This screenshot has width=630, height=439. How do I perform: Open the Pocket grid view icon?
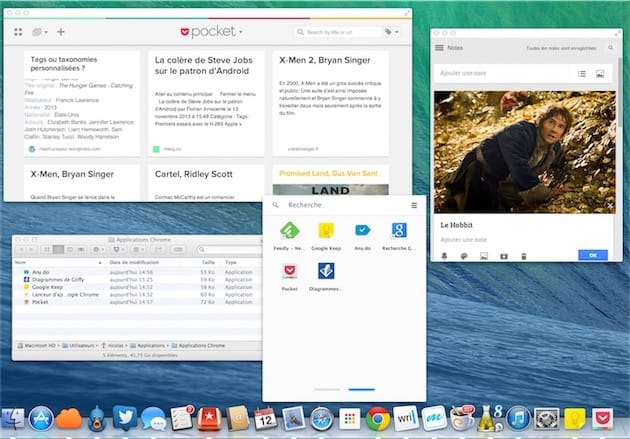pyautogui.click(x=18, y=32)
